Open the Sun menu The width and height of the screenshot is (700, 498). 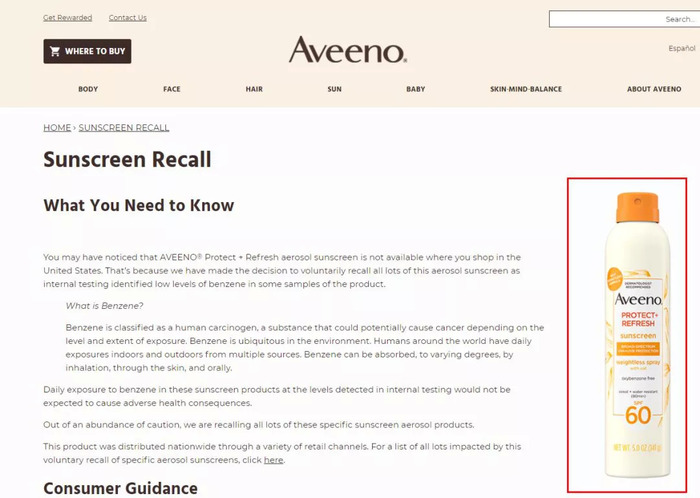[334, 89]
